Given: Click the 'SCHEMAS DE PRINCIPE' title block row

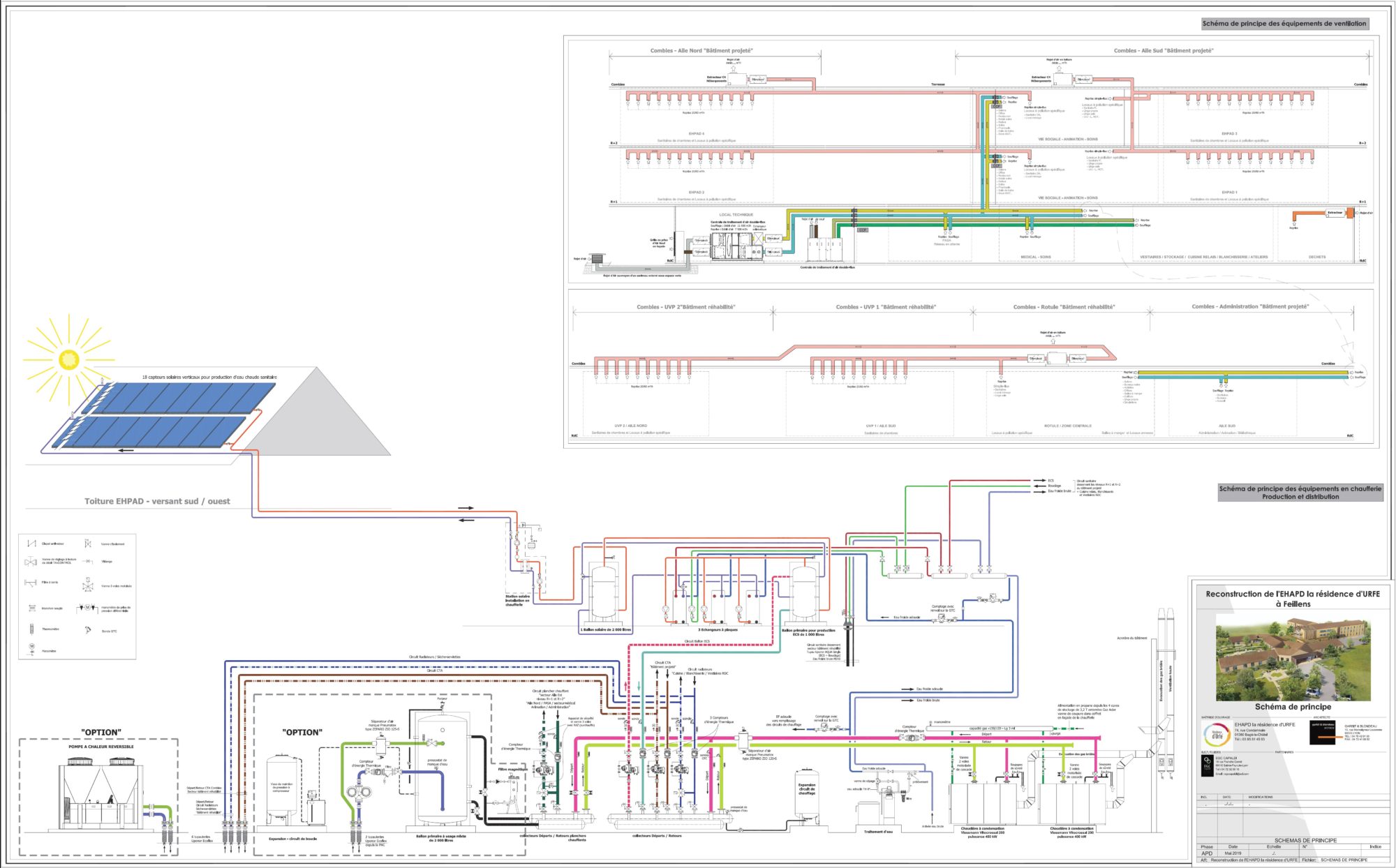Looking at the screenshot, I should [1305, 841].
